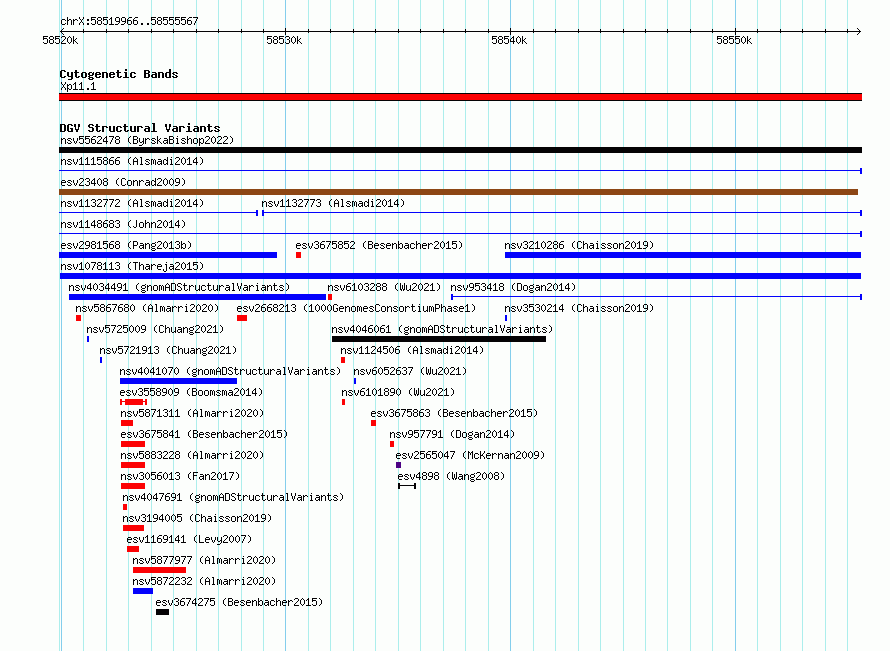Viewport: 890px width, 651px height.
Task: Click esv3675841 (Besenbacher2015) label
Action: pos(204,434)
